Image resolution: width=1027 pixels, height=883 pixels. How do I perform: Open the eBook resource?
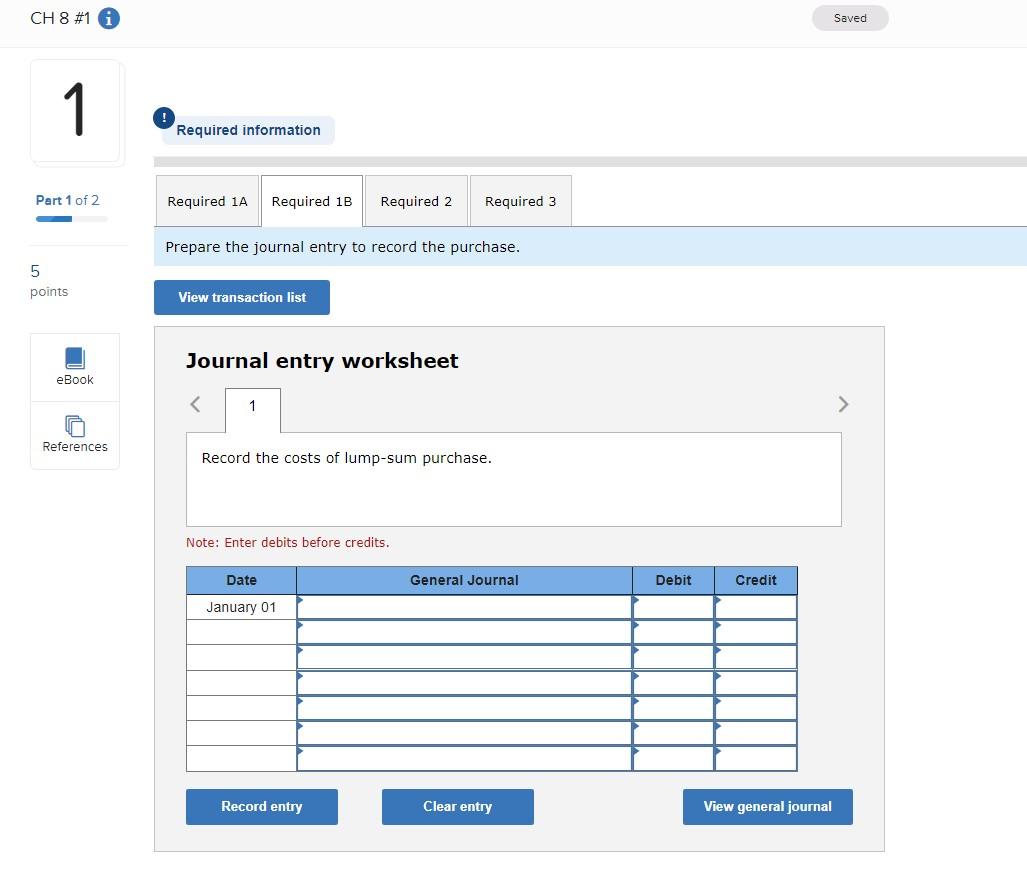(75, 367)
